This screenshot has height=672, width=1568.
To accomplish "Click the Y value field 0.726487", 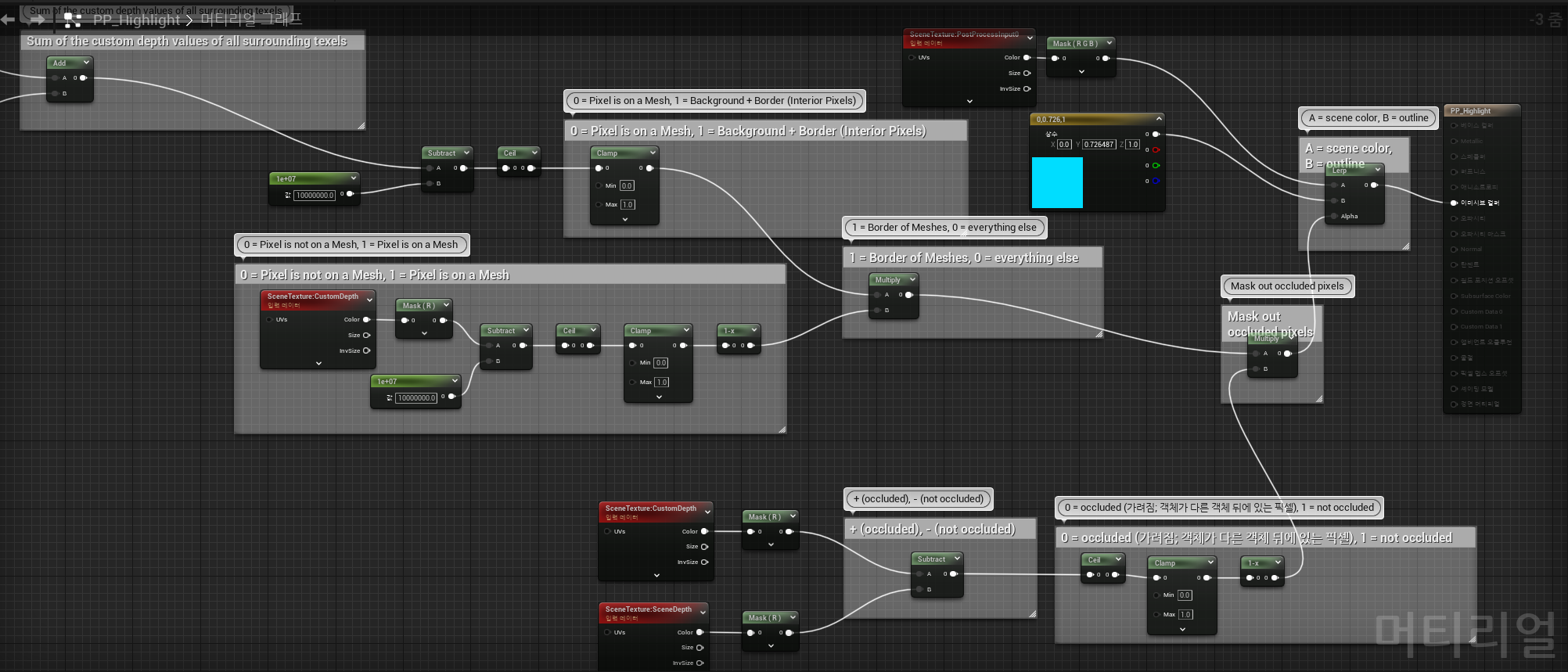I will (1099, 144).
